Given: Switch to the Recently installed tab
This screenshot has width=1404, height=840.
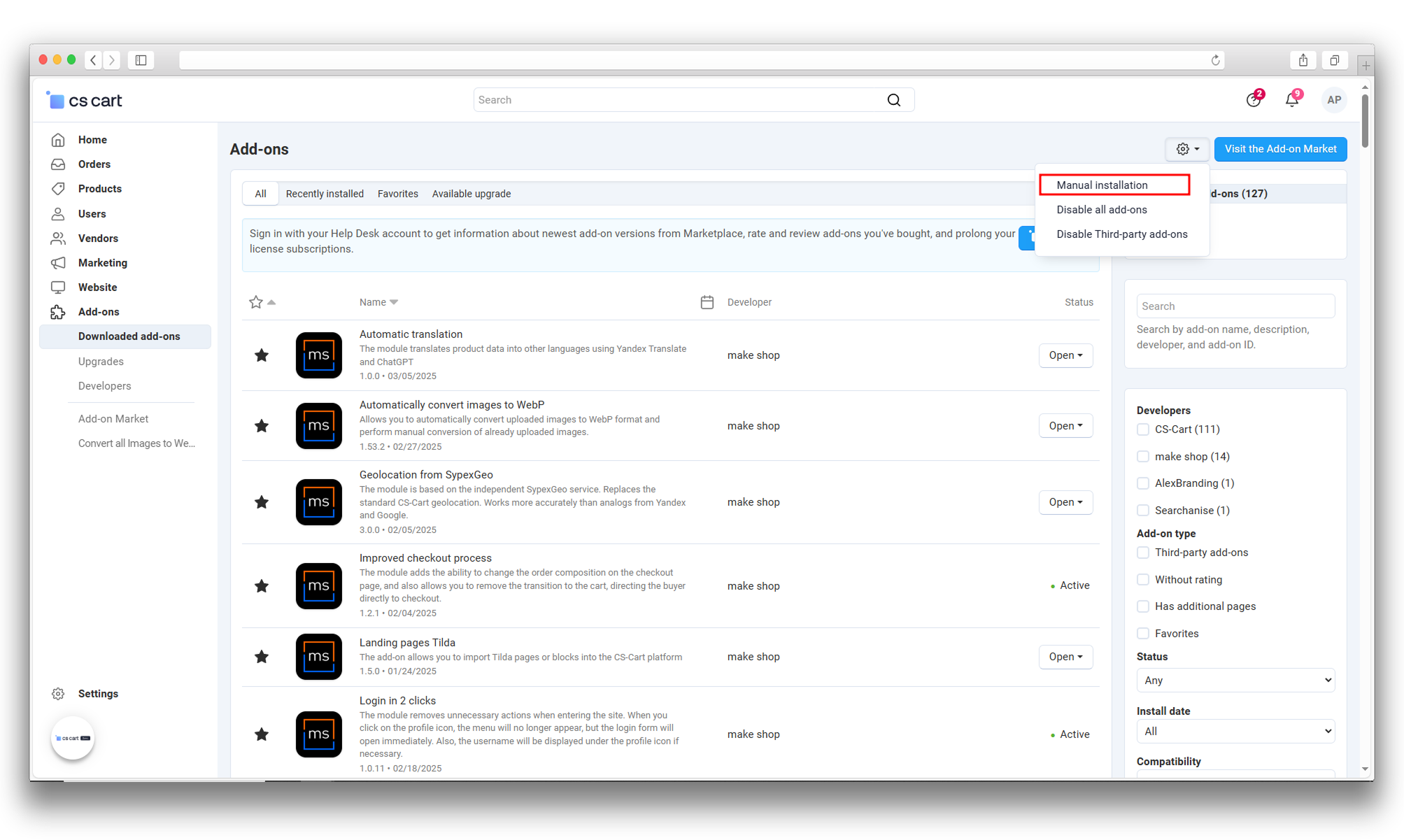Looking at the screenshot, I should (325, 194).
